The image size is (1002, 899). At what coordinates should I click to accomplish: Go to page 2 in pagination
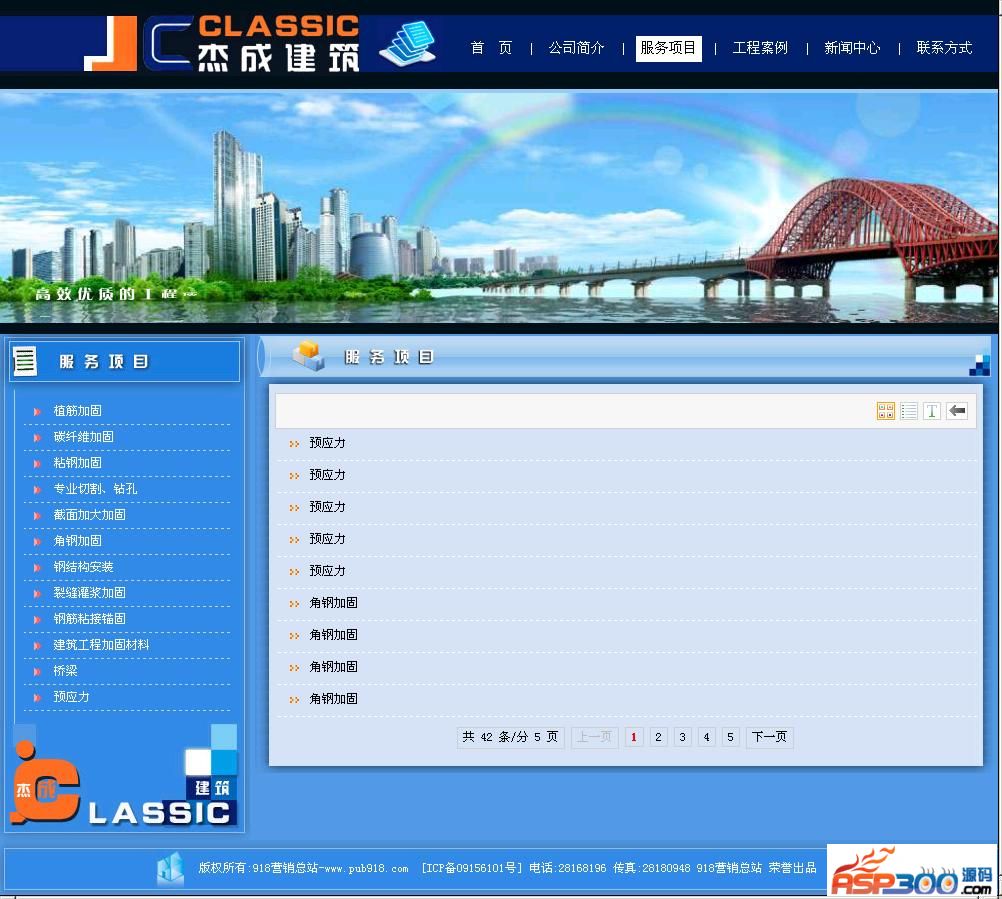658,737
